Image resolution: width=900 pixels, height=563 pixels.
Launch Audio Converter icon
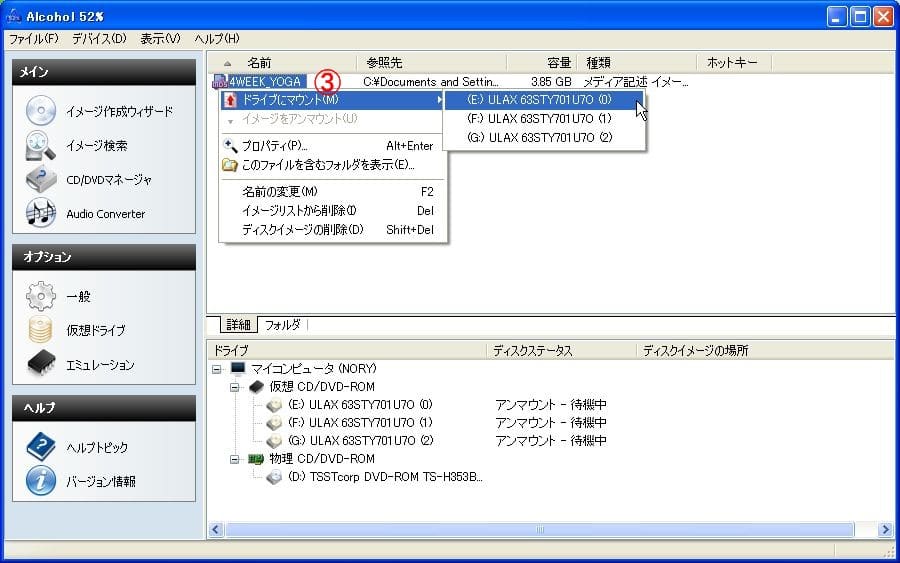click(x=41, y=213)
